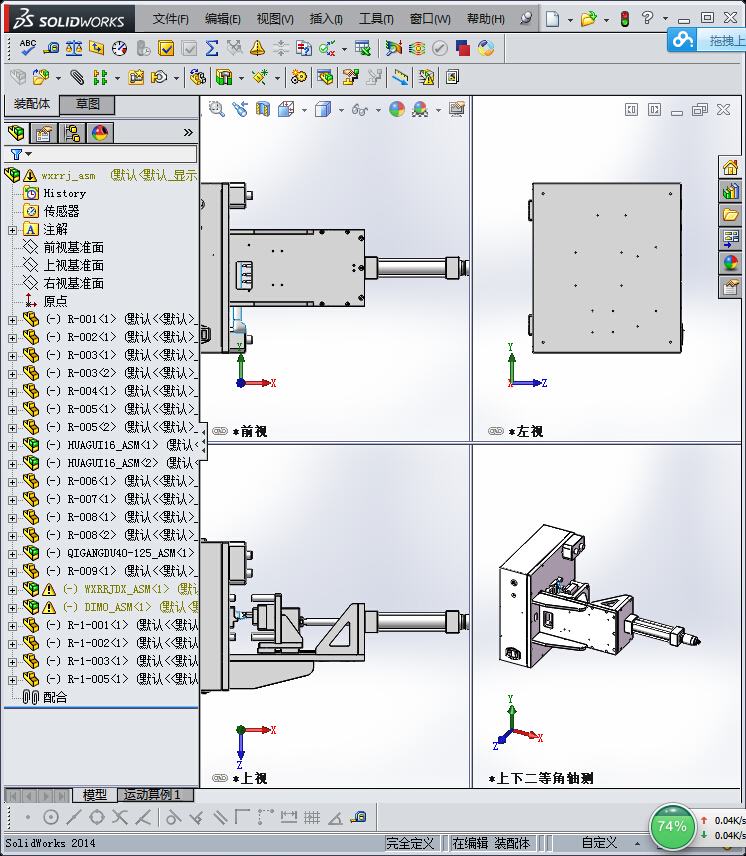Viewport: 746px width, 856px height.
Task: Toggle the tree filter funnel icon
Action: 16,154
